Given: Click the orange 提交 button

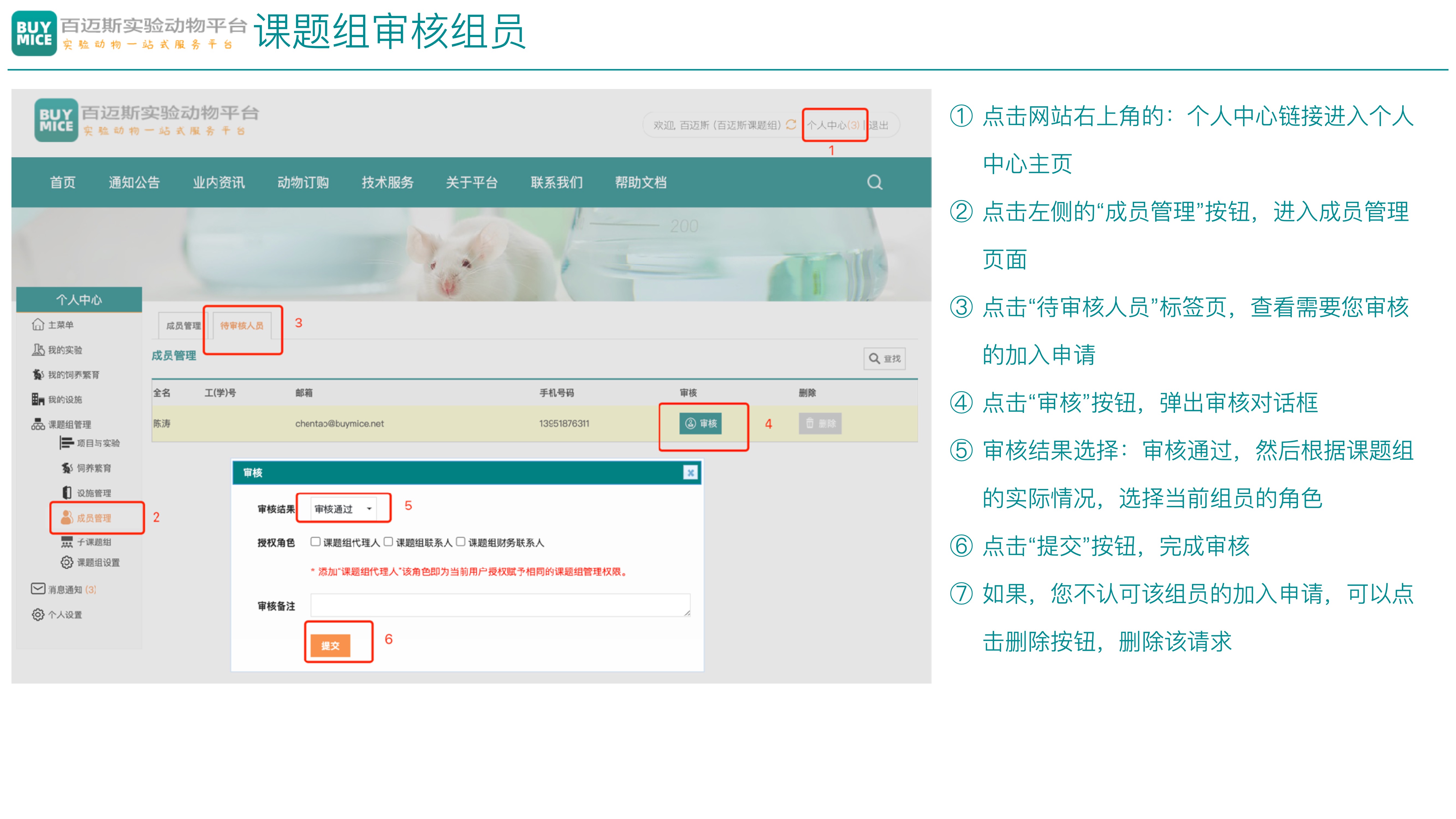Looking at the screenshot, I should click(330, 645).
